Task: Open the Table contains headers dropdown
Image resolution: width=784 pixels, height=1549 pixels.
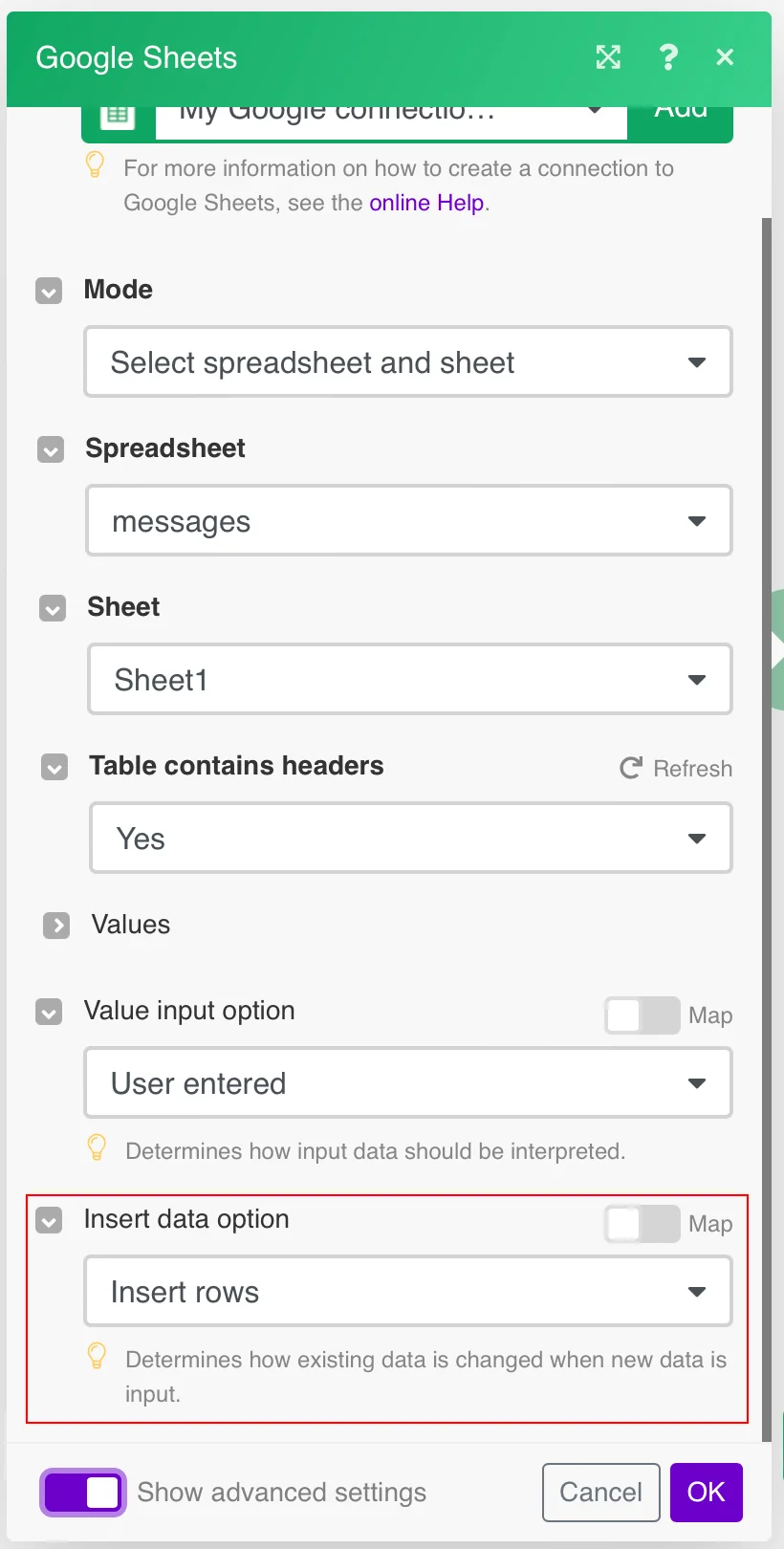Action: coord(411,839)
